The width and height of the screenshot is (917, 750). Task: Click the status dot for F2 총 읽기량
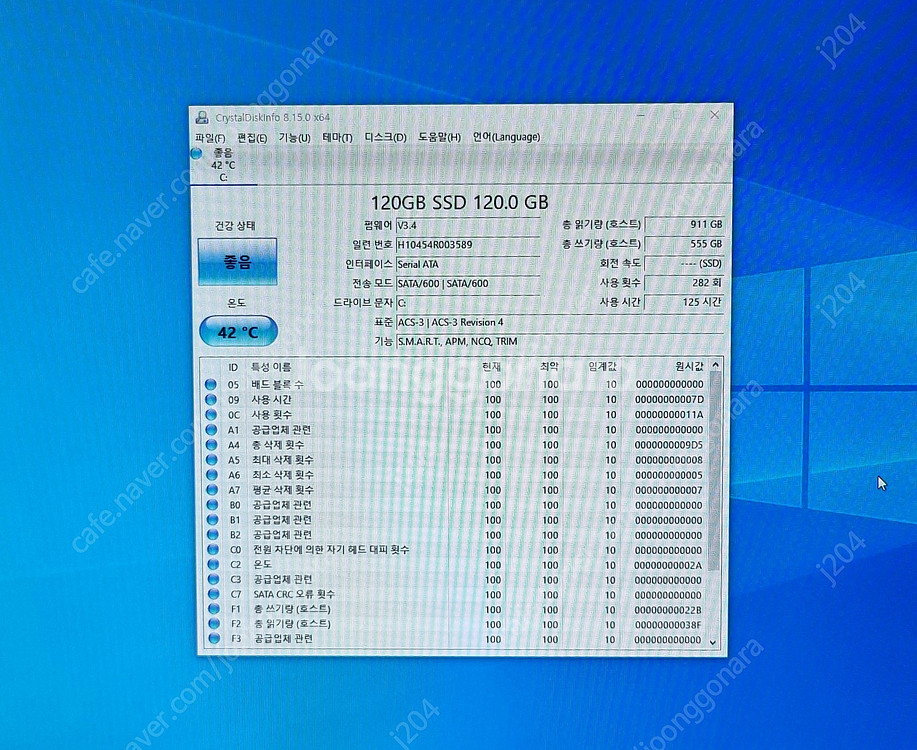click(213, 624)
